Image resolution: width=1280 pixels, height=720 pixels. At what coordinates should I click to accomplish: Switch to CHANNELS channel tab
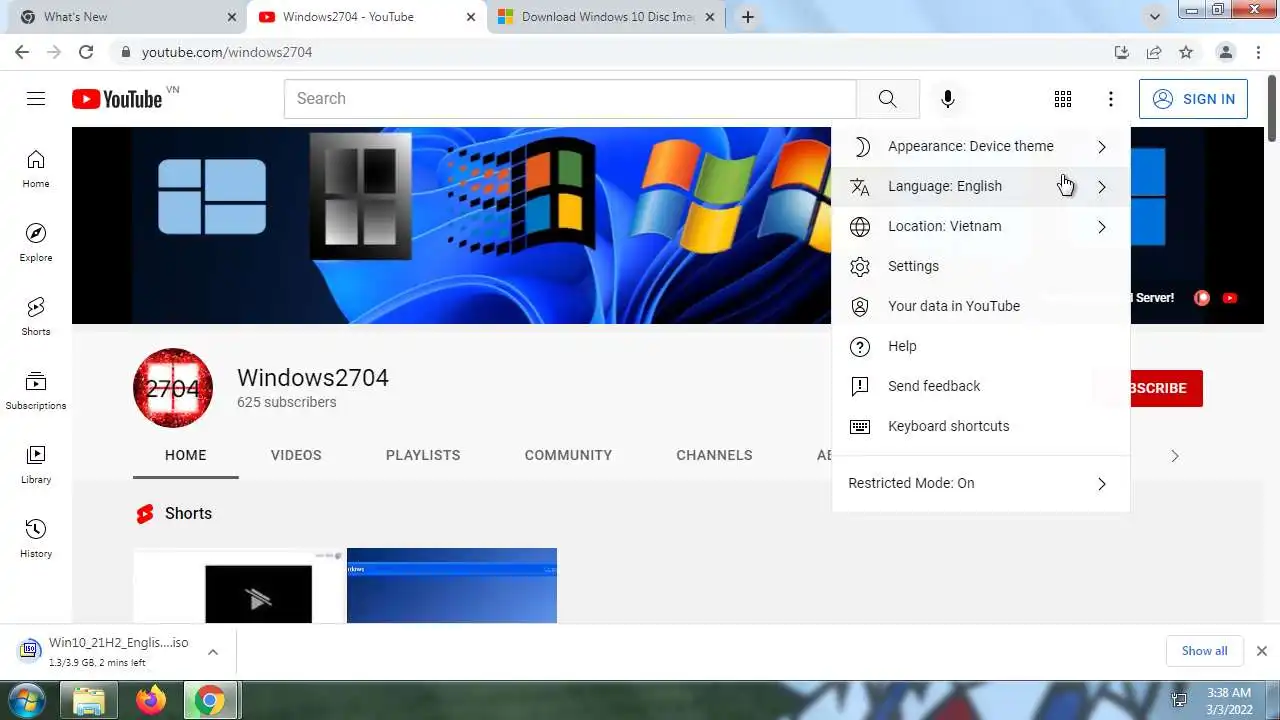pos(714,455)
